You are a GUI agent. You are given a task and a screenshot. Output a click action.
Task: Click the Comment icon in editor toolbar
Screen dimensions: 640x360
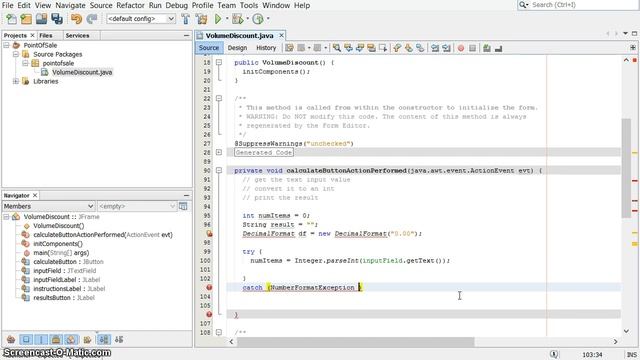pos(487,48)
